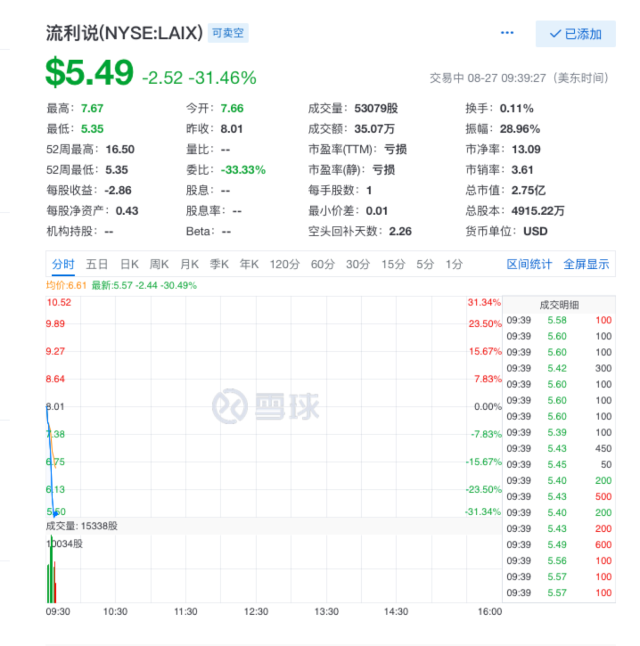Viewport: 640px width, 646px height.
Task: Switch to the 日K chart tab
Action: tap(129, 264)
